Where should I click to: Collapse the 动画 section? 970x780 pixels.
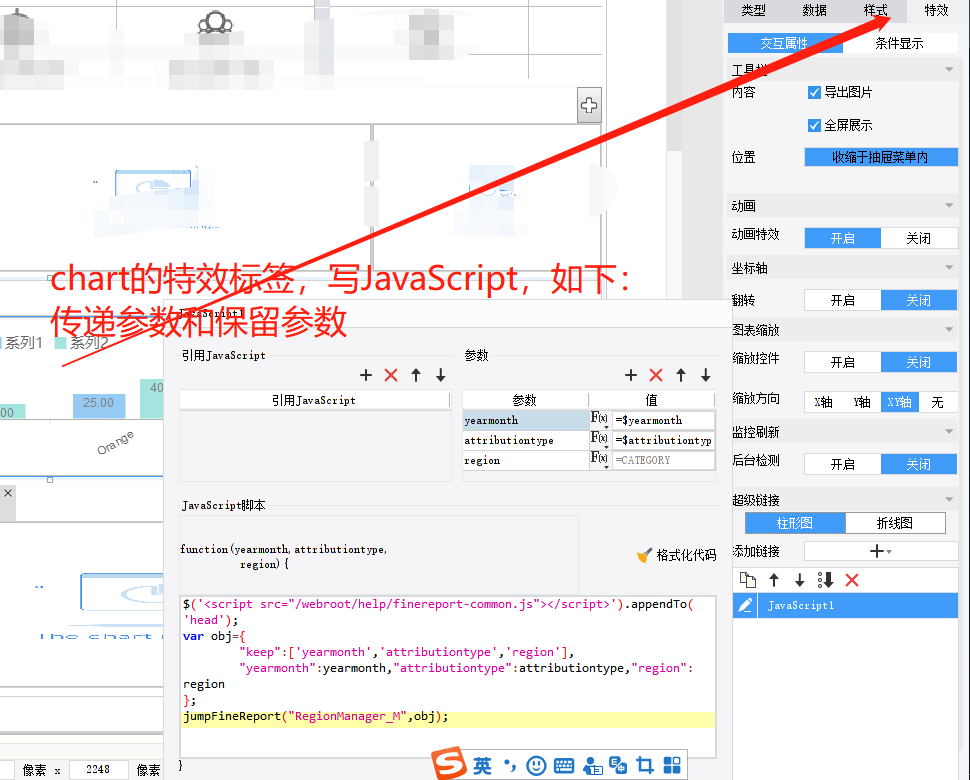pyautogui.click(x=949, y=205)
